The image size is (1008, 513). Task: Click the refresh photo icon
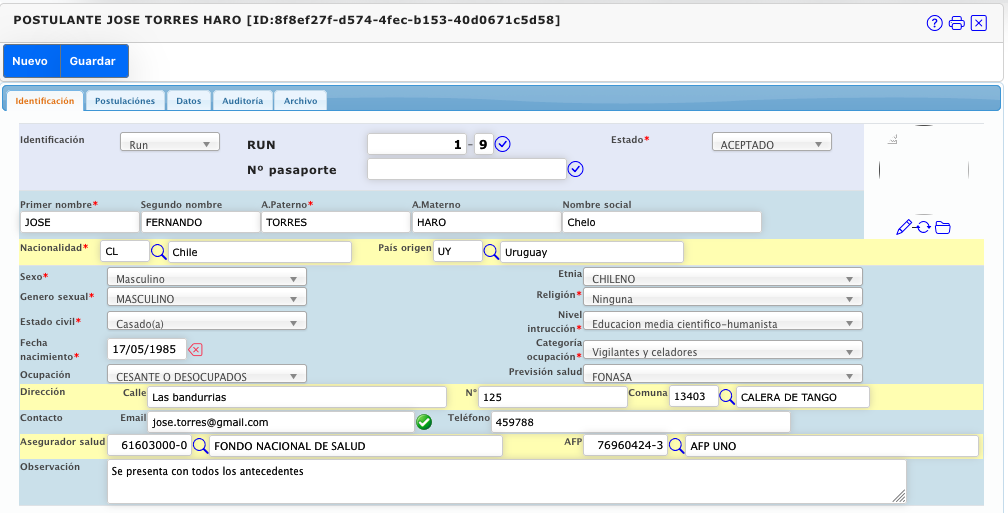[923, 227]
